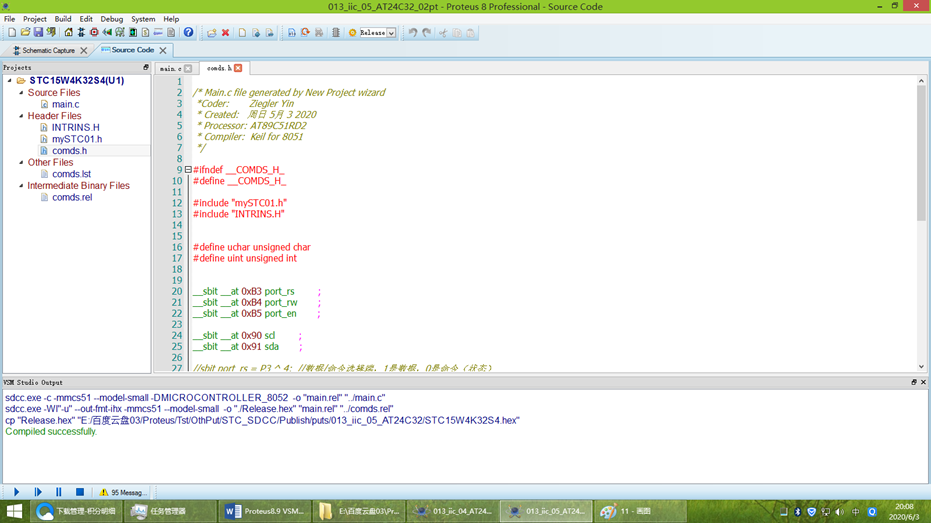
Task: Remove the project with the red X icon
Action: [x=226, y=33]
